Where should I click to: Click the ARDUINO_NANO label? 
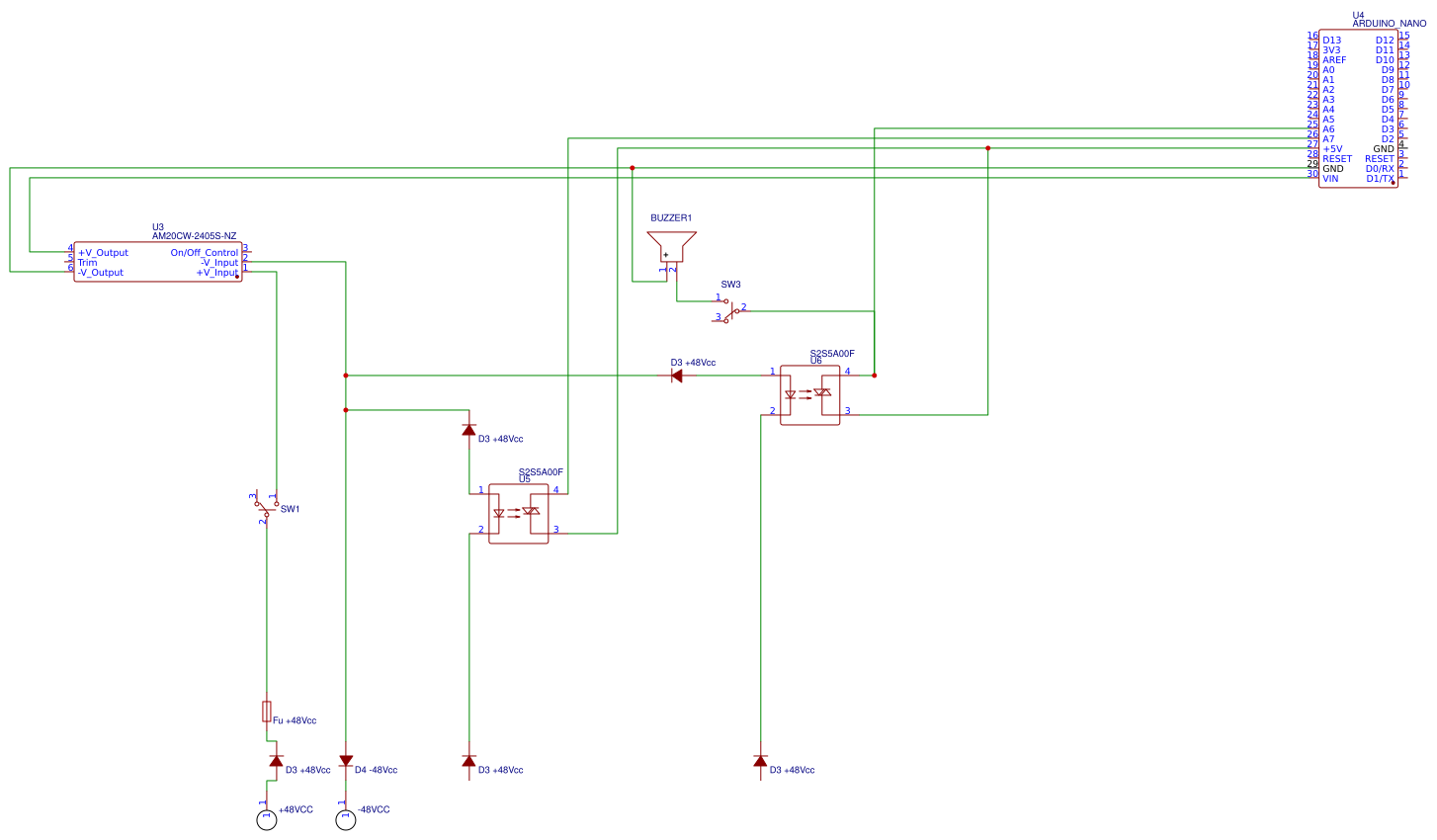pyautogui.click(x=1389, y=23)
